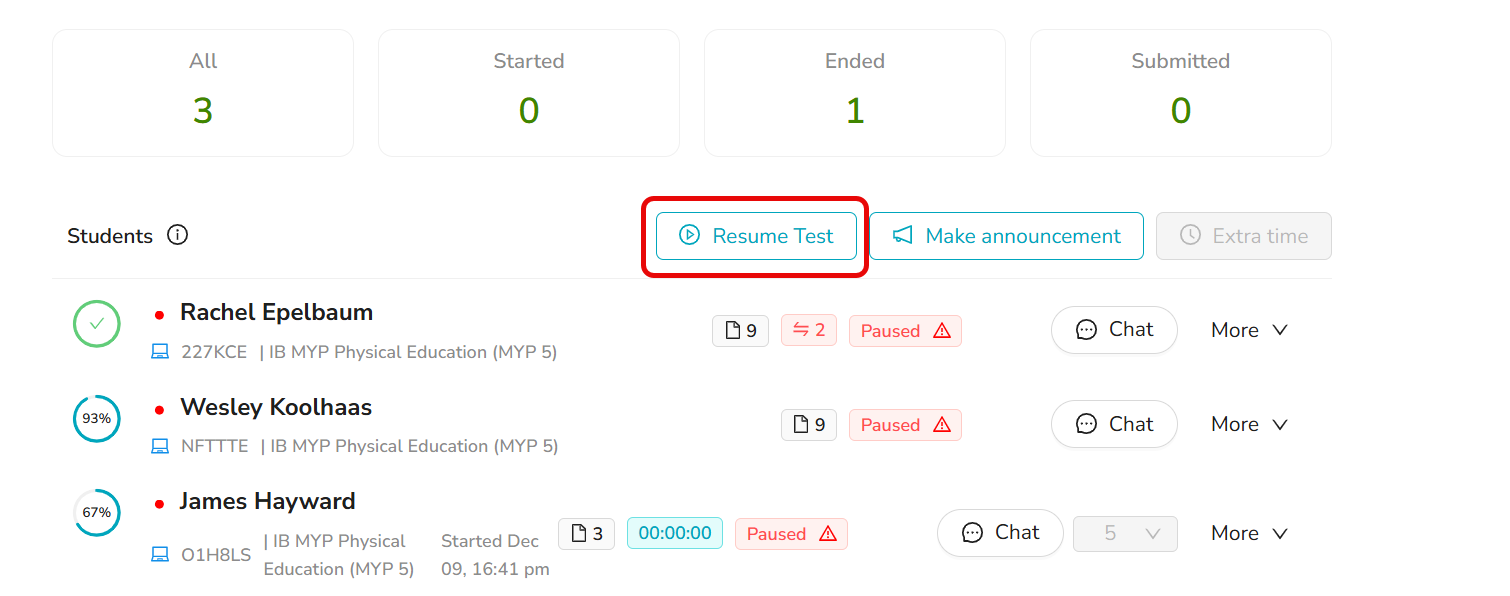
Task: Open chat with Rachel Epelbaum
Action: 1114,330
